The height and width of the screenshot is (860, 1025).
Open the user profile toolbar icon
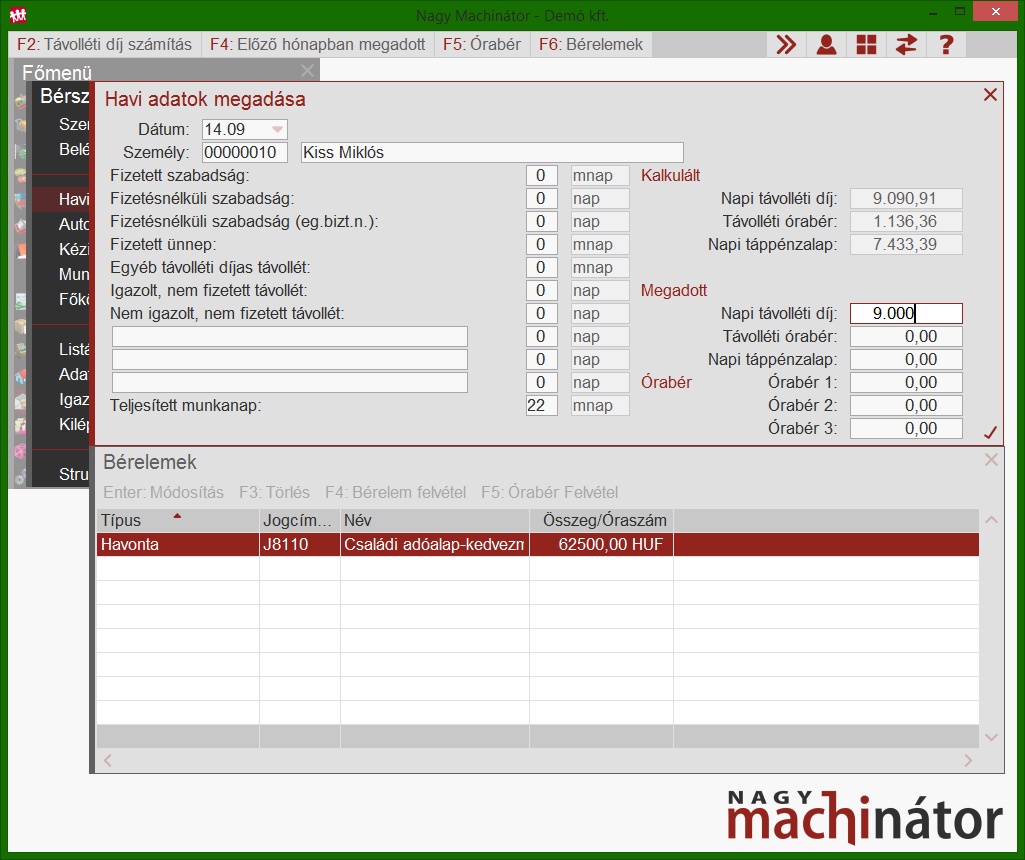pyautogui.click(x=826, y=44)
